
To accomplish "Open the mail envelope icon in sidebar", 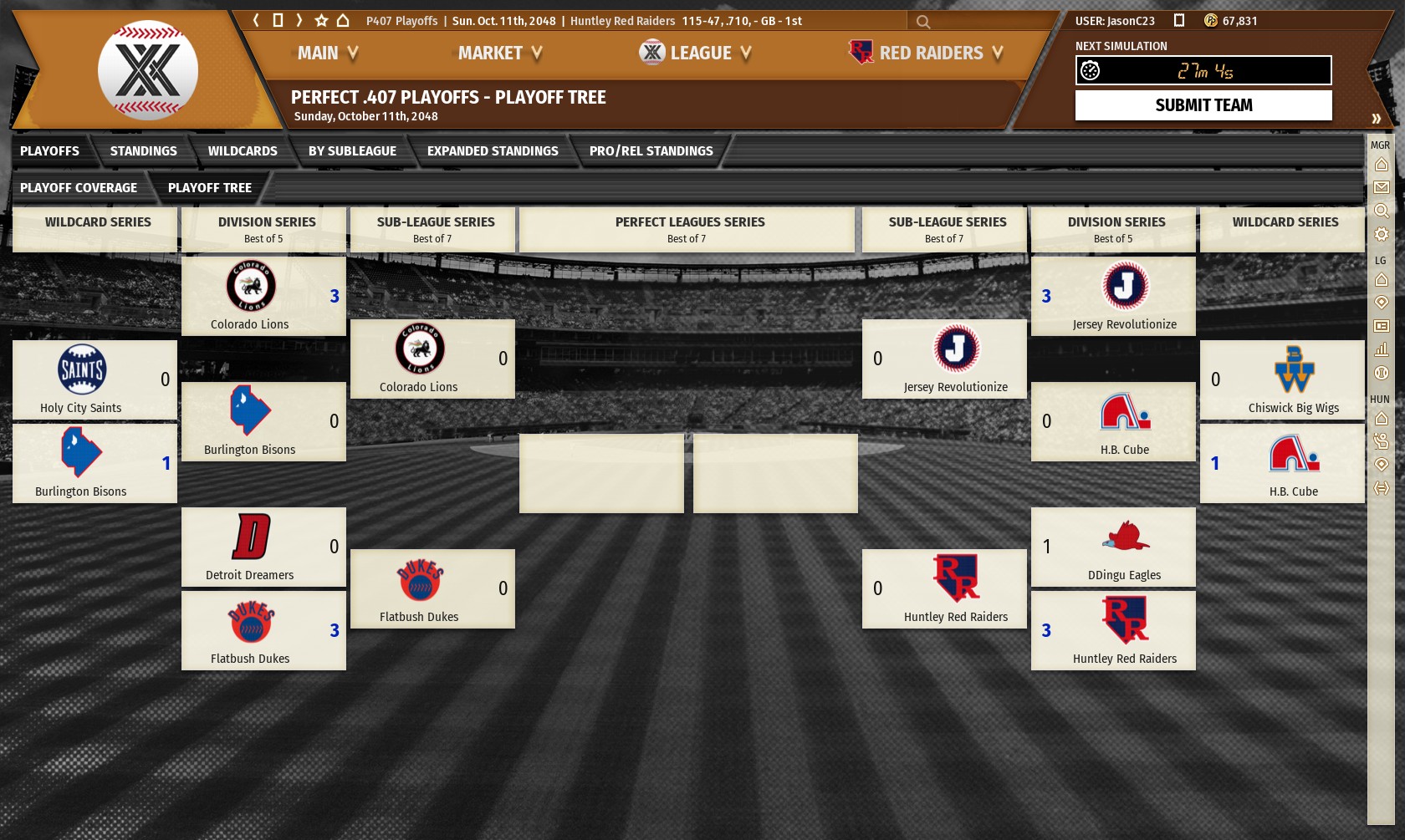I will click(x=1382, y=187).
